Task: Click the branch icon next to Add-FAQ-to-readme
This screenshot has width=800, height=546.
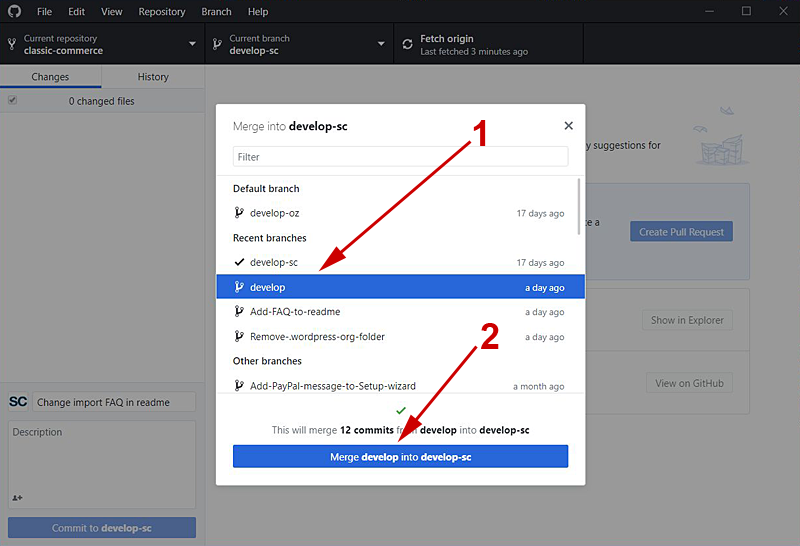Action: click(239, 311)
